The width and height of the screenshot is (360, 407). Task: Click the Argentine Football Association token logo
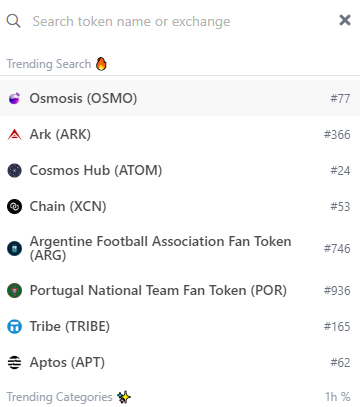pyautogui.click(x=14, y=248)
